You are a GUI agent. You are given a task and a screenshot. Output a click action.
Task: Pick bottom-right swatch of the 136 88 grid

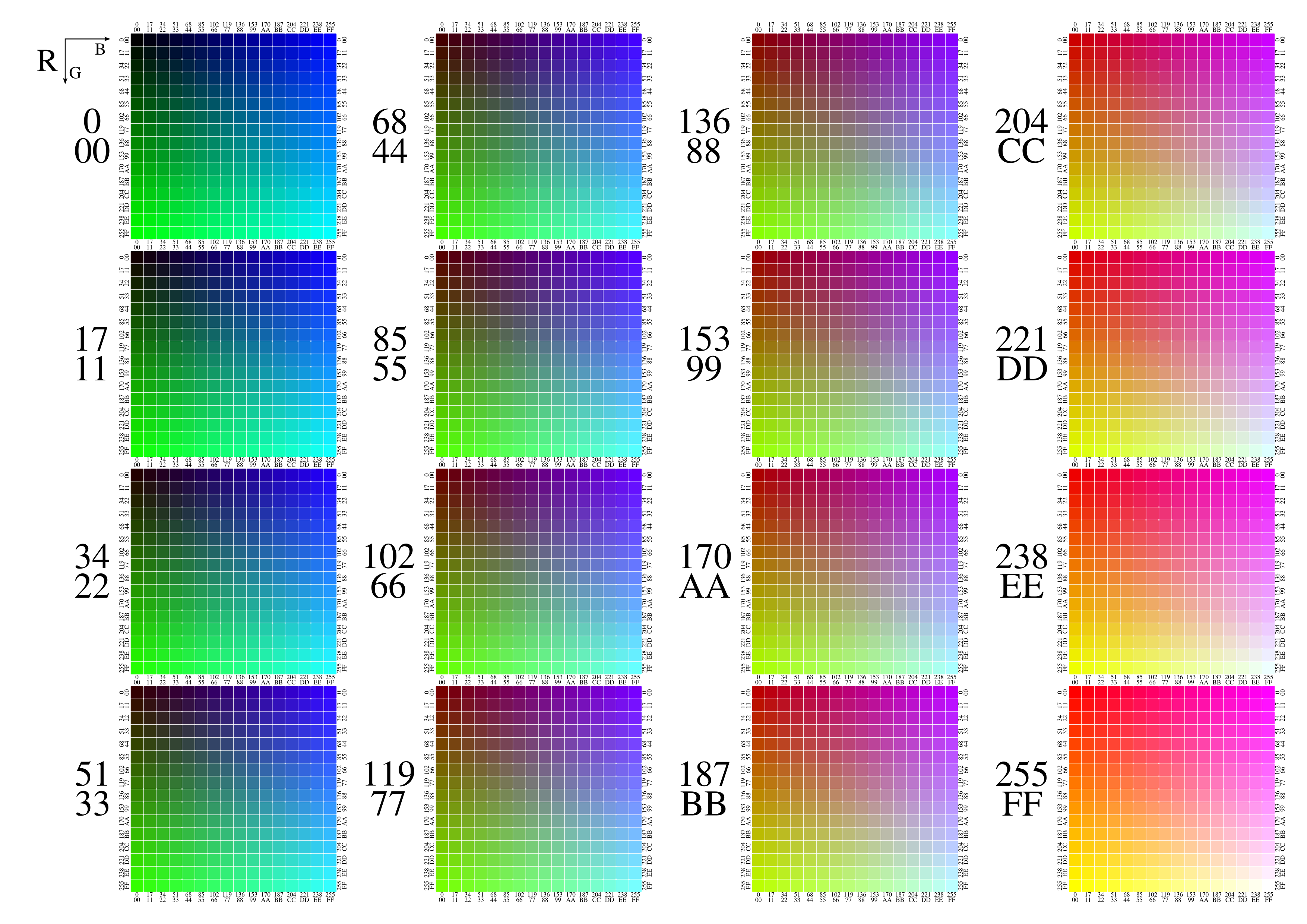[952, 233]
